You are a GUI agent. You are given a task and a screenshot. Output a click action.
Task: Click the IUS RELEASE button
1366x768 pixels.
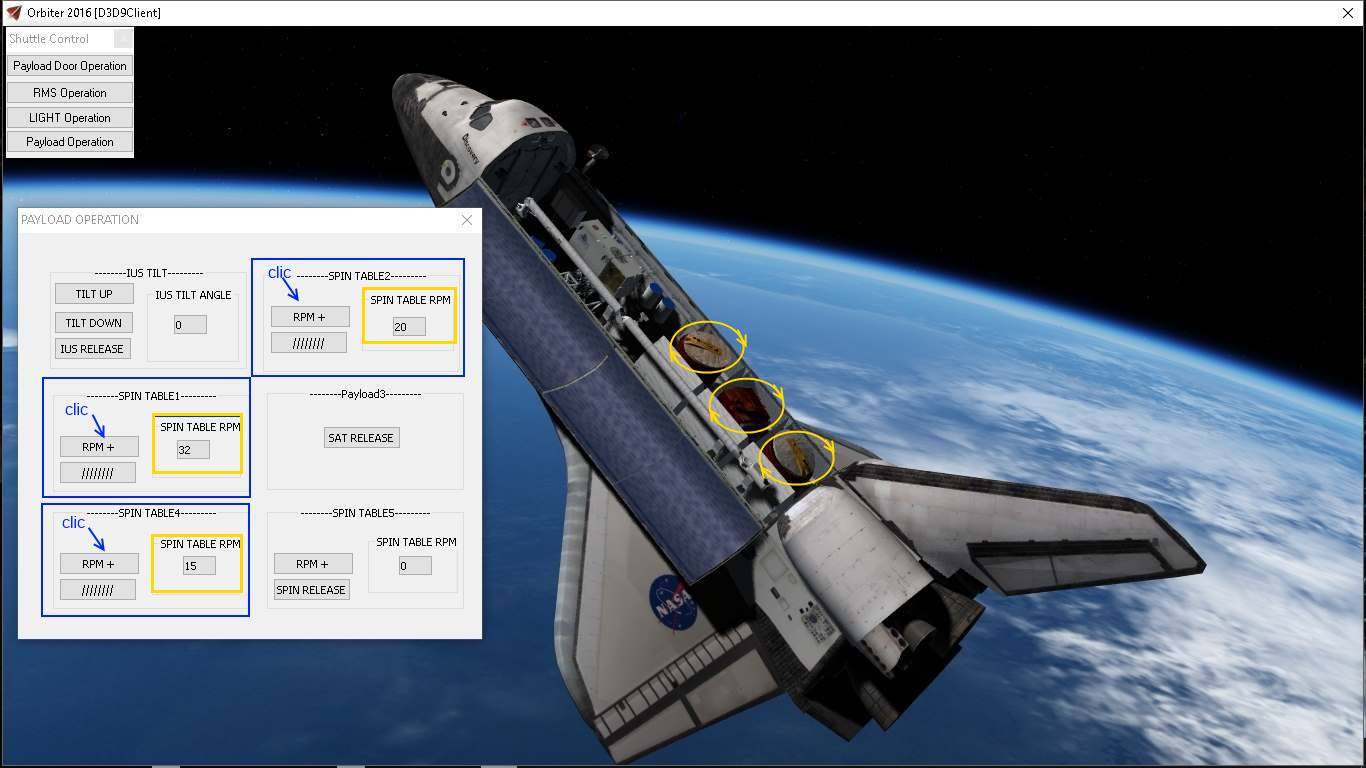[93, 349]
